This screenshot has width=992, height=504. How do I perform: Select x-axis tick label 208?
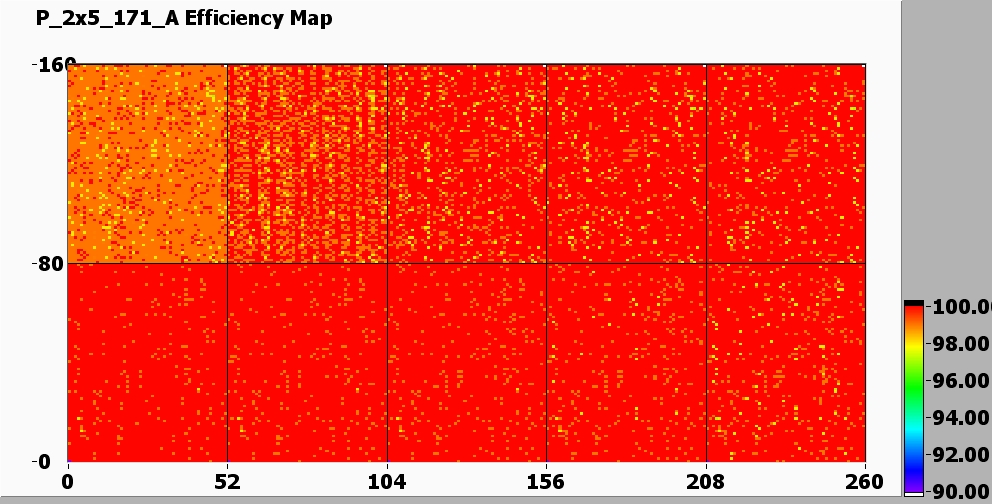click(706, 481)
